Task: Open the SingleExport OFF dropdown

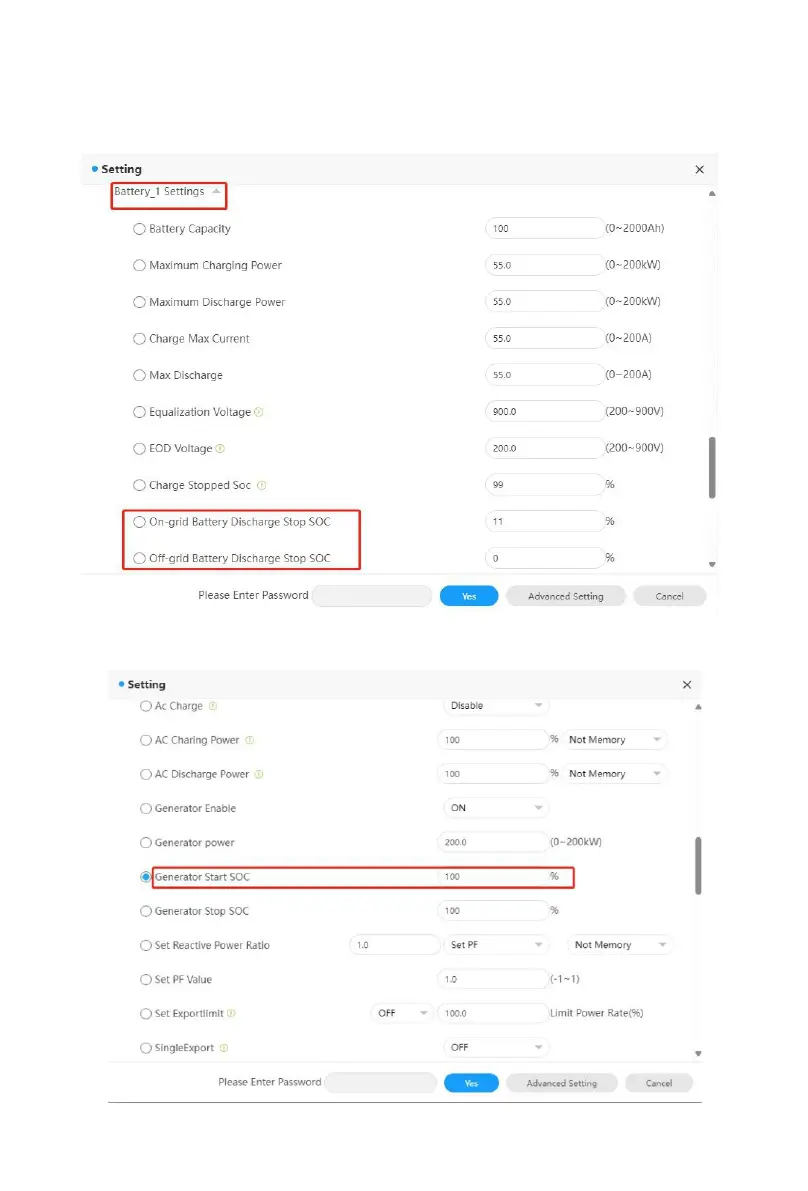Action: tap(495, 1048)
